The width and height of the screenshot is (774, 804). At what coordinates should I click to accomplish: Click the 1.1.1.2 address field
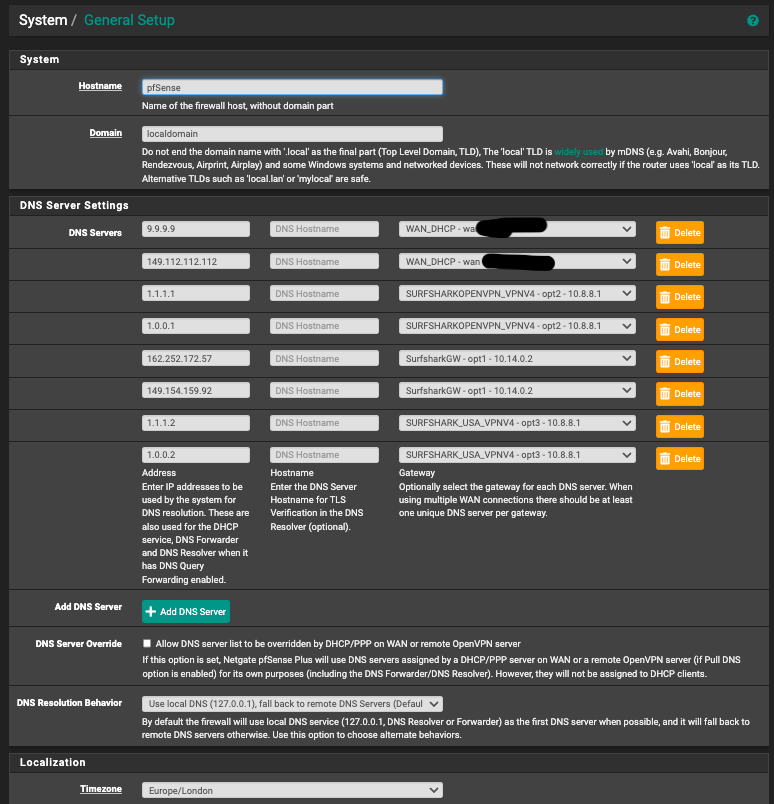click(x=196, y=423)
